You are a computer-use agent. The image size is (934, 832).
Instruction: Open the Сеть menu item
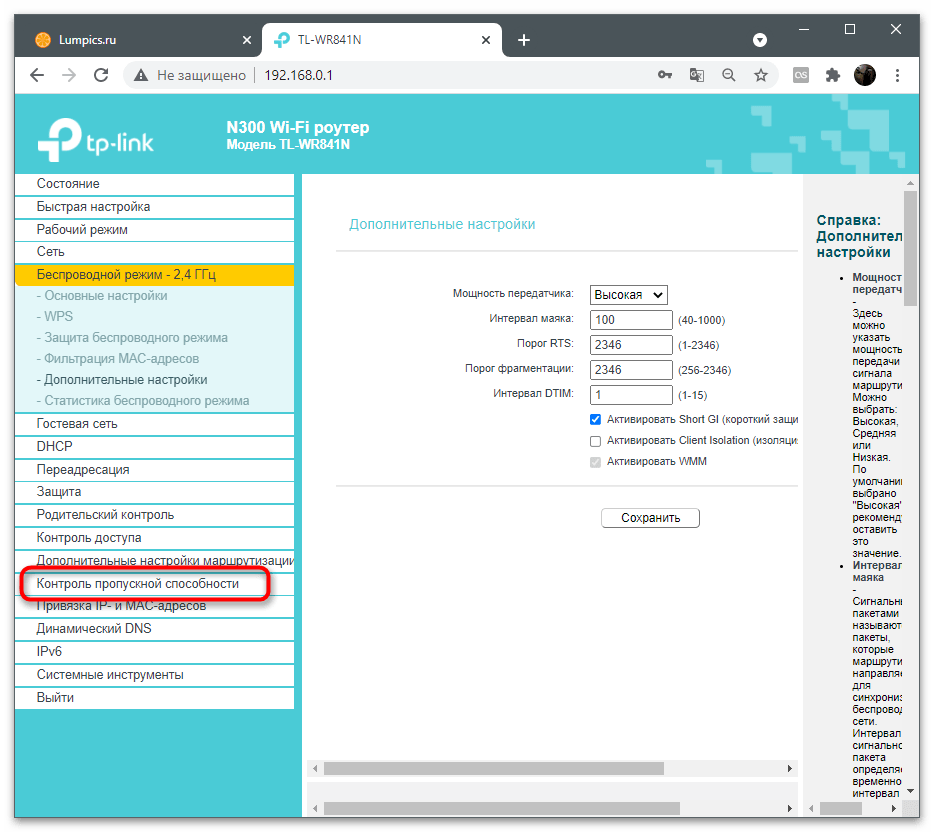[x=154, y=252]
